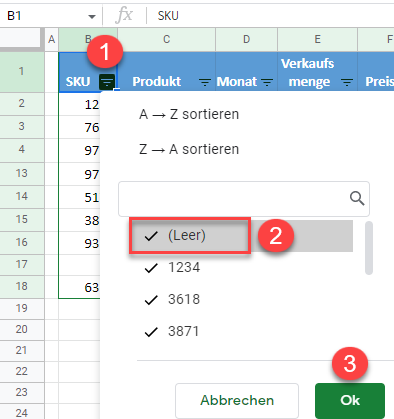The width and height of the screenshot is (394, 419).
Task: Open the SKU column filter icon
Action: [x=107, y=82]
